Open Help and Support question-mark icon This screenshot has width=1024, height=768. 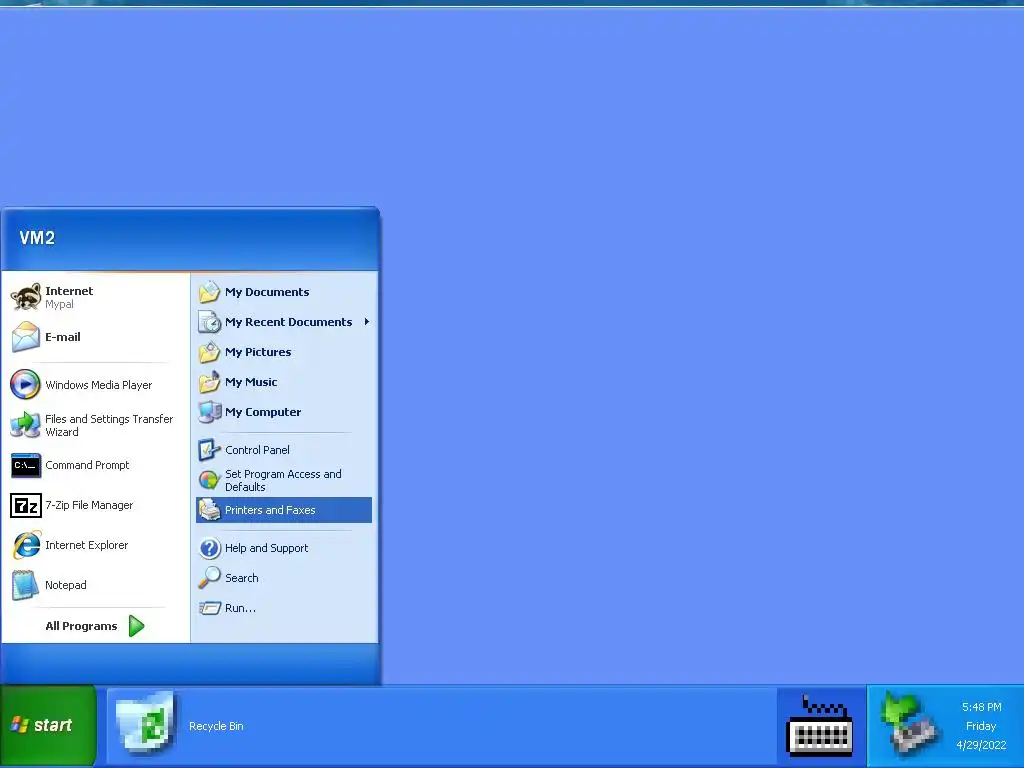210,548
